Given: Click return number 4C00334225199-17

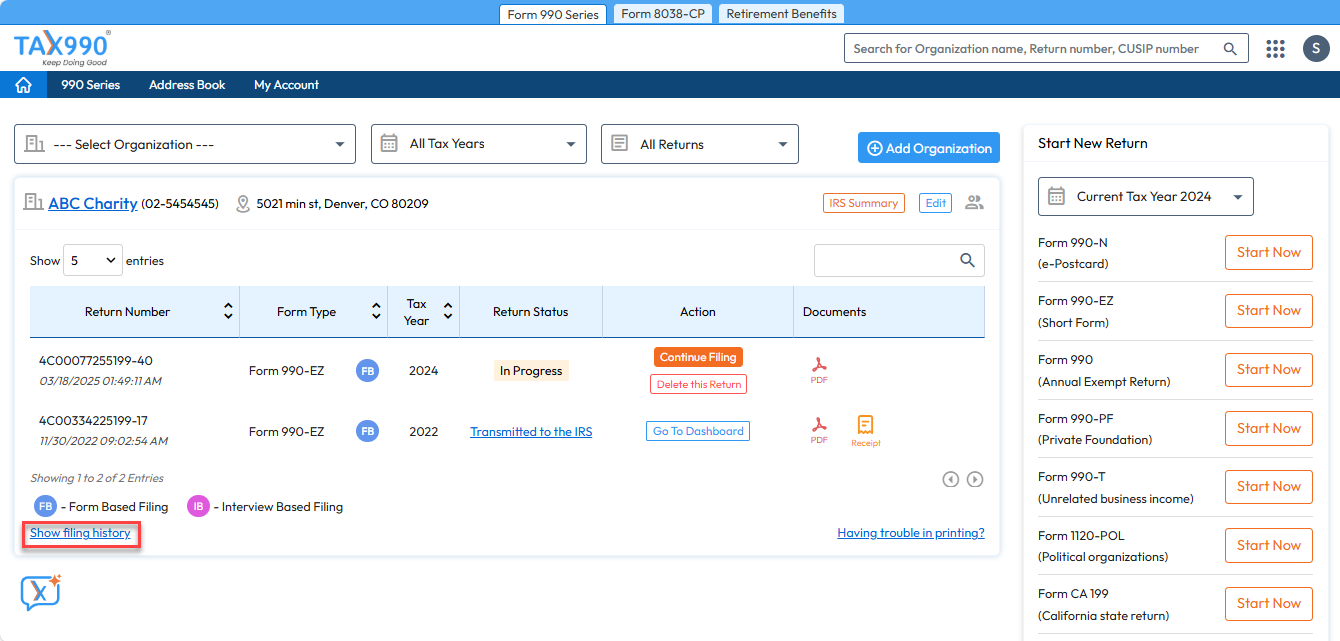Looking at the screenshot, I should (93, 421).
